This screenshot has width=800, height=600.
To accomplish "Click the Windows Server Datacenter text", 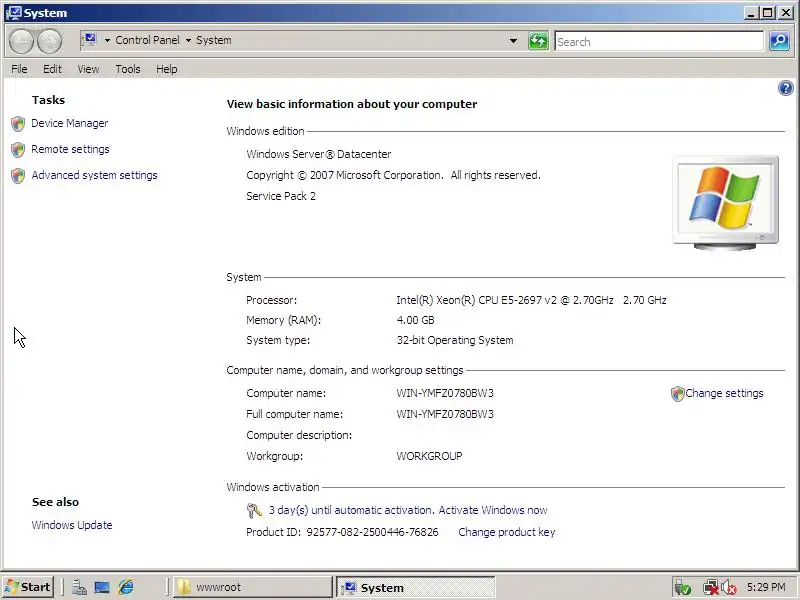I will pyautogui.click(x=318, y=154).
